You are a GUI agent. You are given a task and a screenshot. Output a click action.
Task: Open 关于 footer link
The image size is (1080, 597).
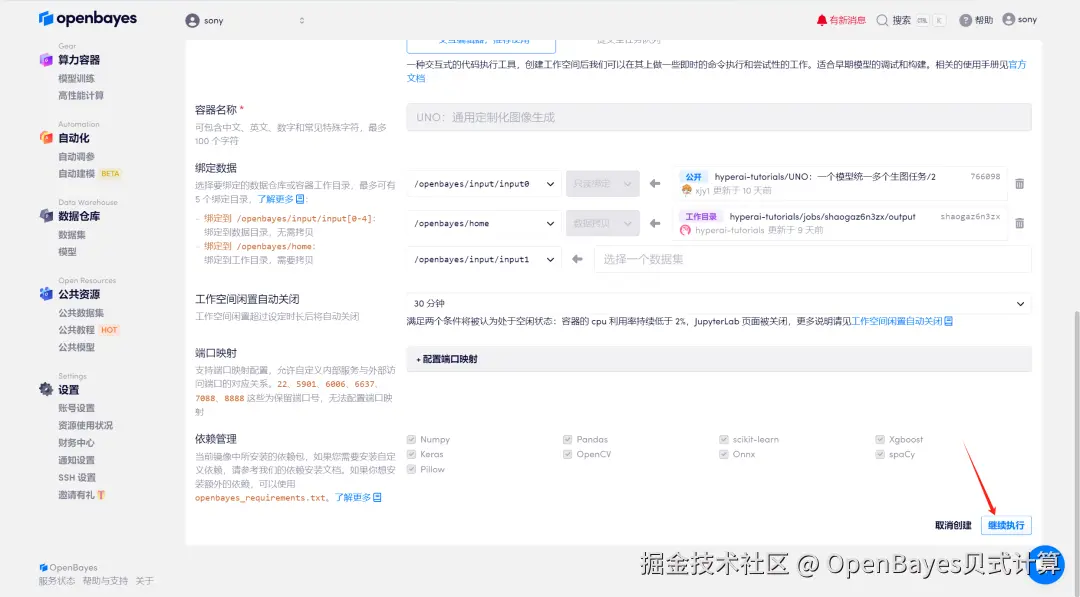145,581
